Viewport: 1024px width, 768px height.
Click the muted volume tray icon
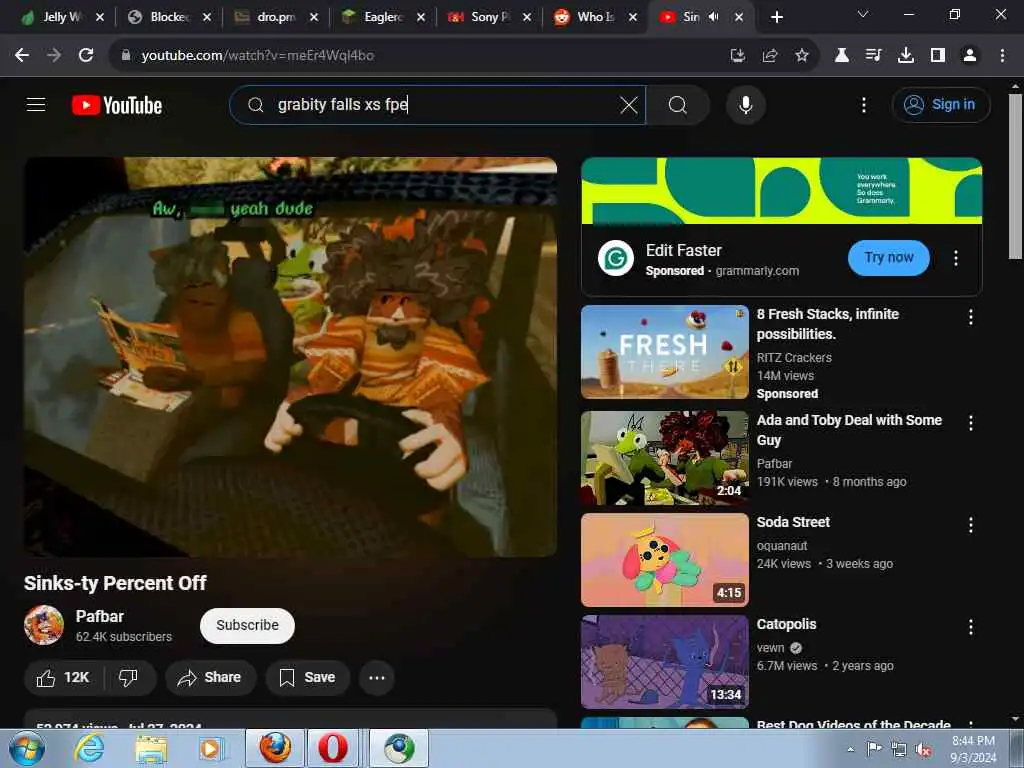click(x=923, y=749)
